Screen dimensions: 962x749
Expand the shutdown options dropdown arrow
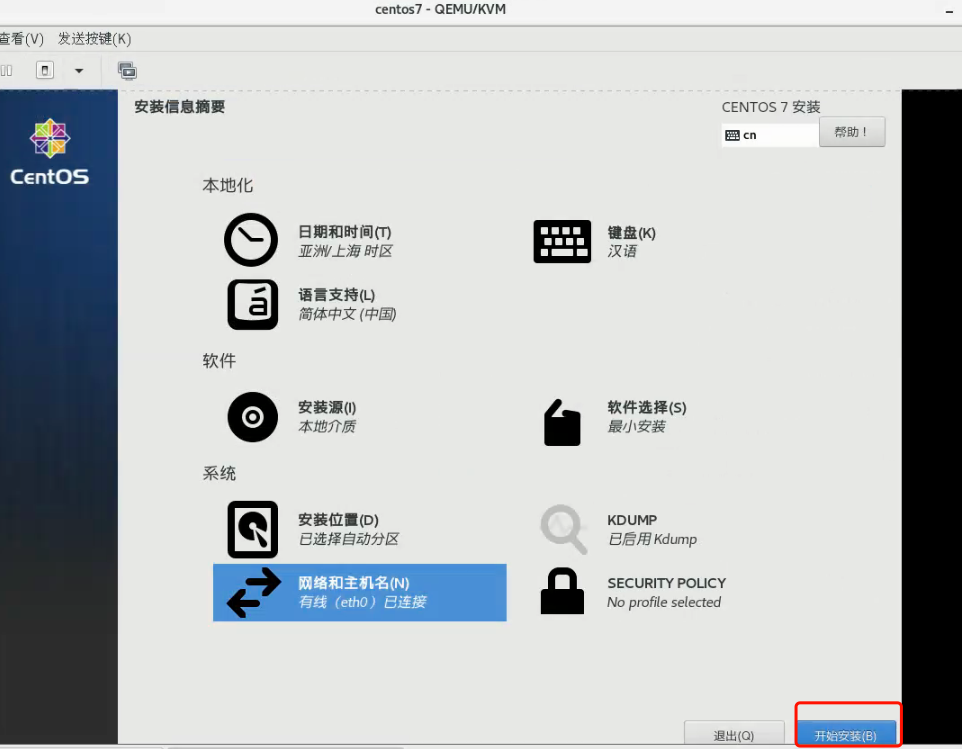79,71
